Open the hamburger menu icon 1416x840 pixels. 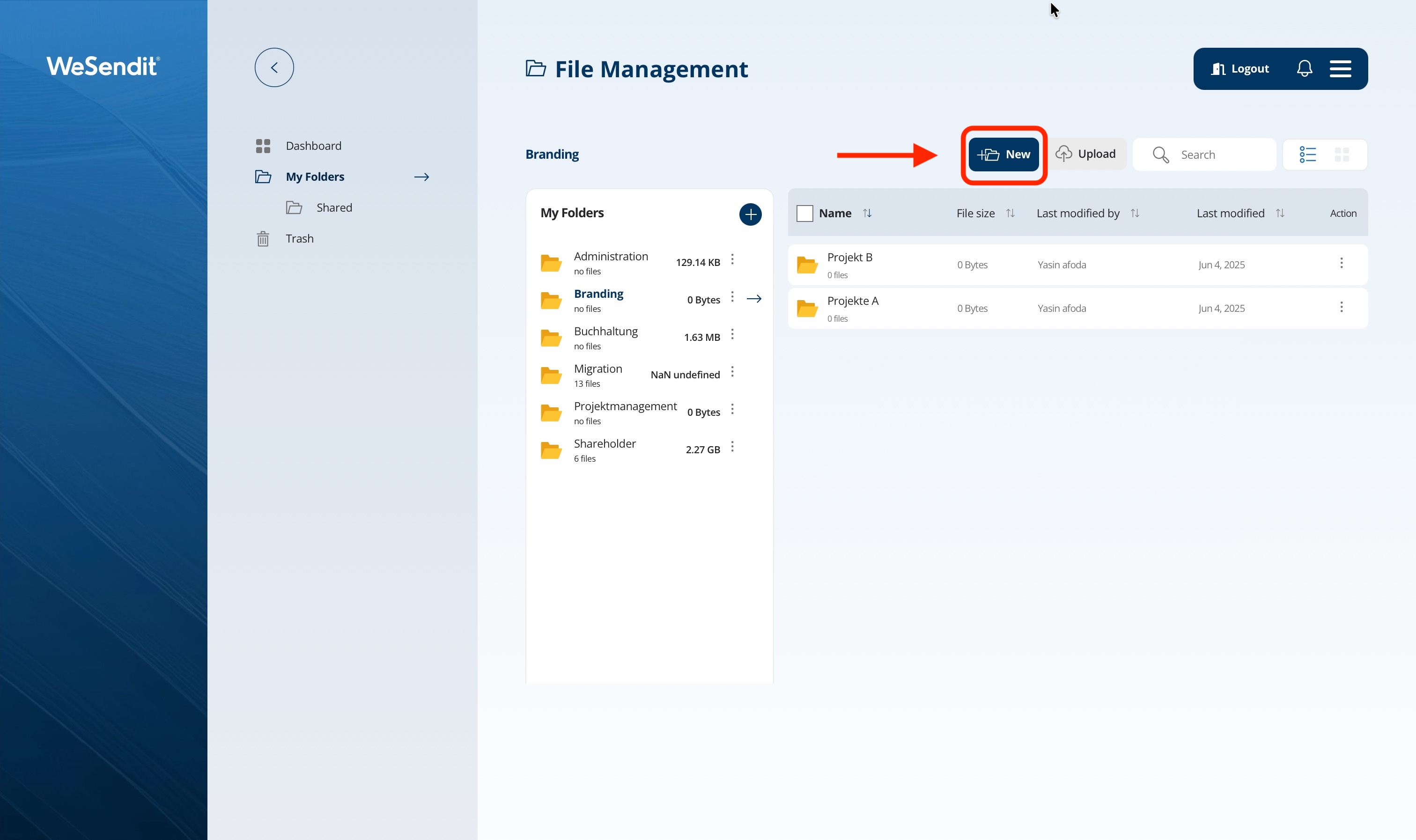1340,68
